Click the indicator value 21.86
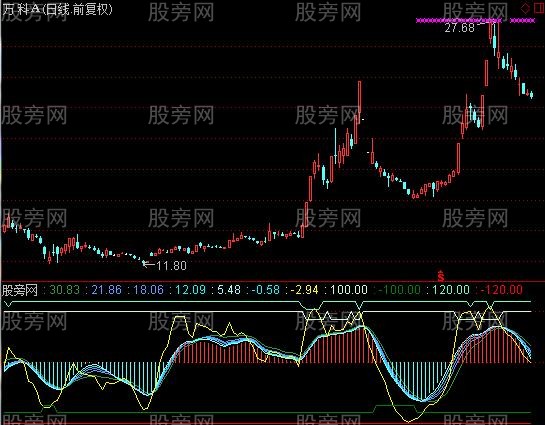 [x=106, y=289]
